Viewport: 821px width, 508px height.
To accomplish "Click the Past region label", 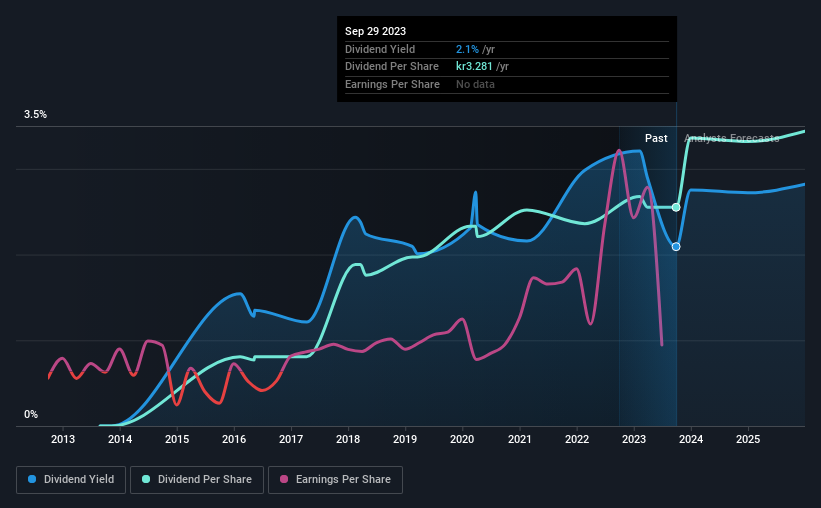I will click(656, 138).
